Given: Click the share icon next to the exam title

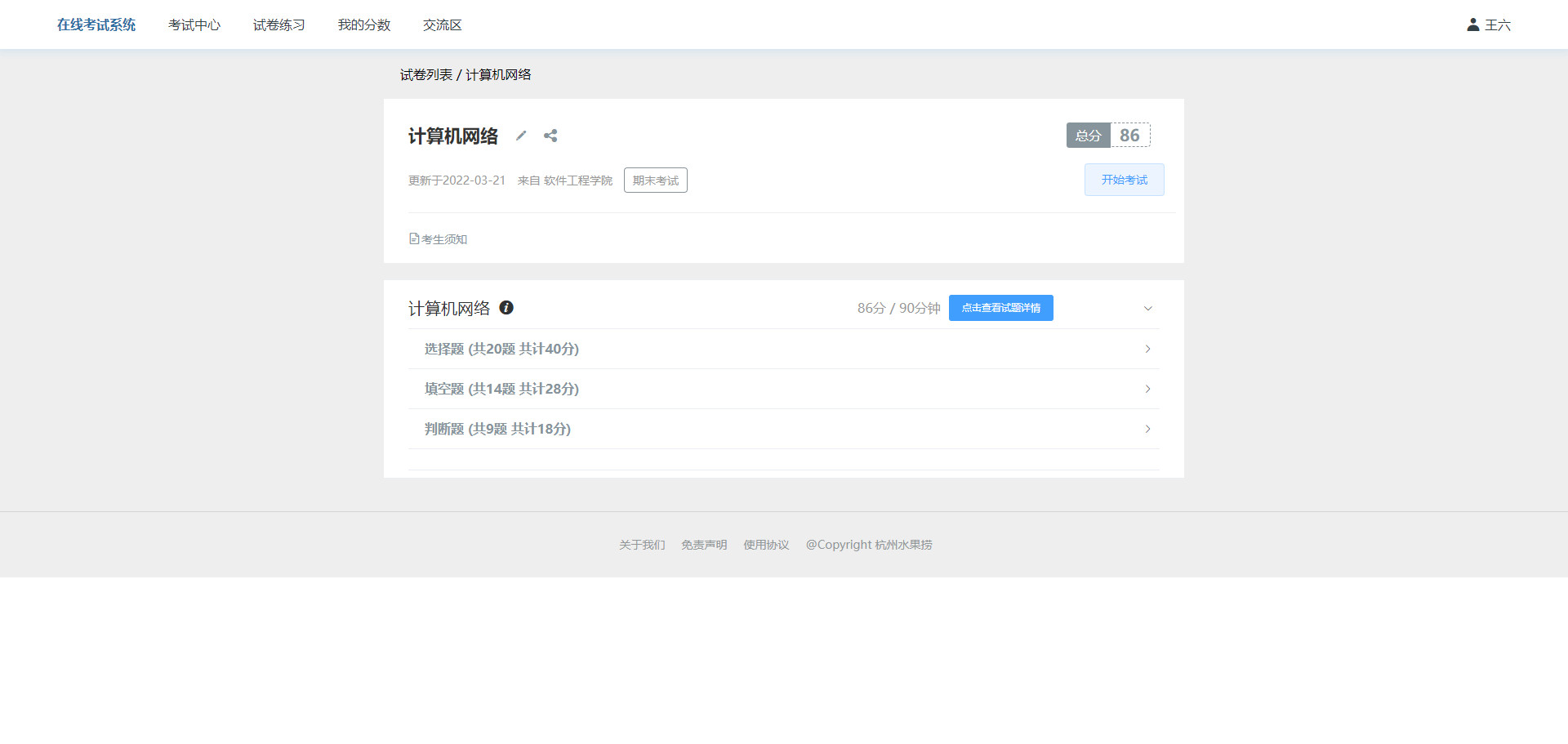Looking at the screenshot, I should (x=550, y=136).
